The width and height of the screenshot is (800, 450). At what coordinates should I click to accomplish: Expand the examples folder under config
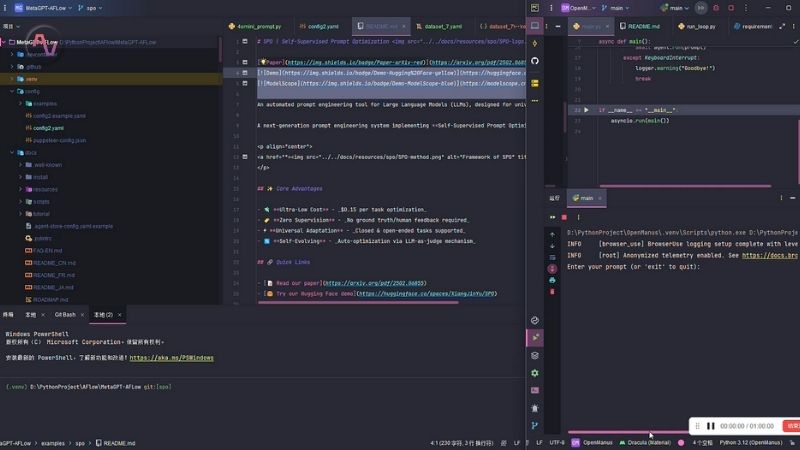(20, 104)
